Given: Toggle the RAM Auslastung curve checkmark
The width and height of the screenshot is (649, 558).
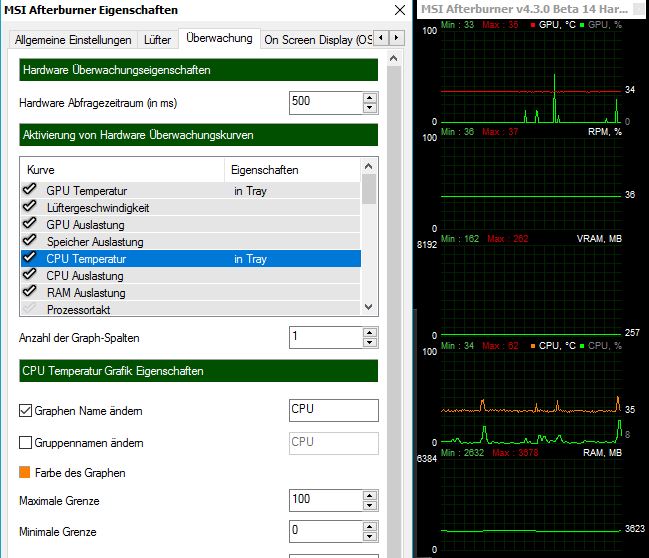Looking at the screenshot, I should point(29,291).
